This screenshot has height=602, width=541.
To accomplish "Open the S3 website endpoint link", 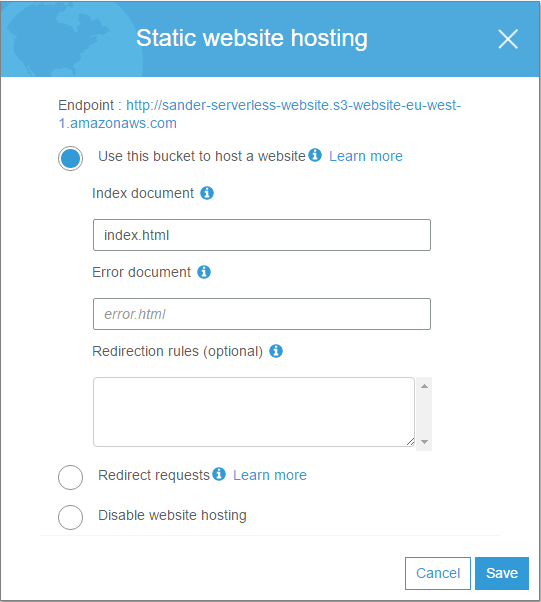I will (260, 114).
